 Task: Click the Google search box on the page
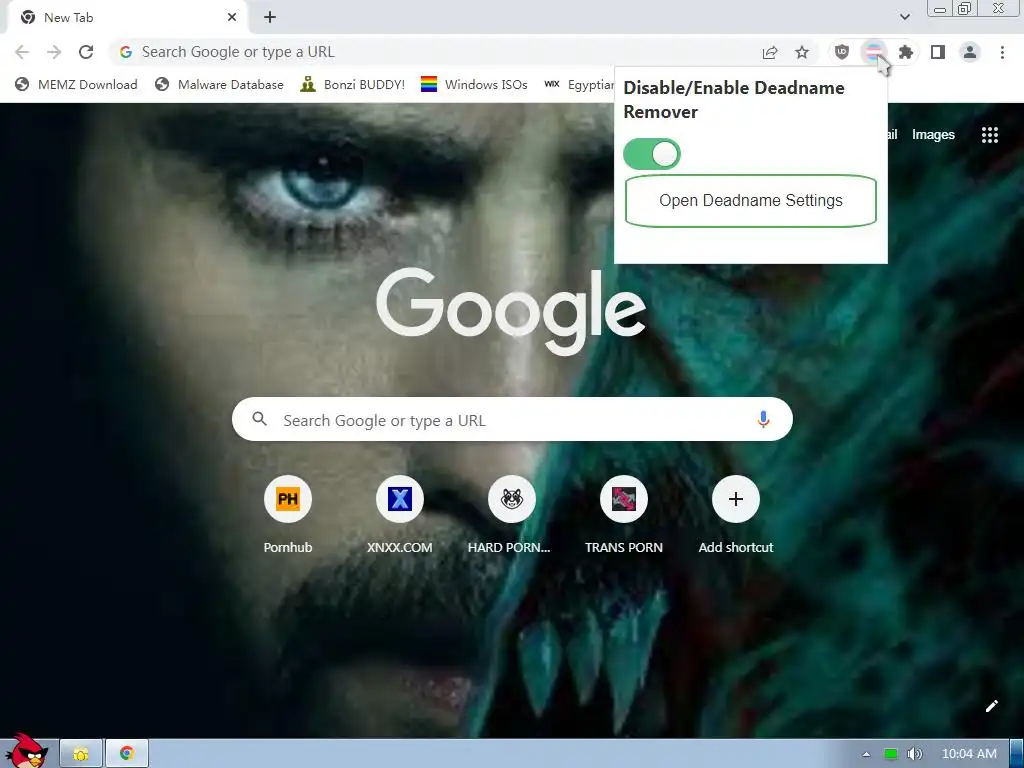[512, 419]
